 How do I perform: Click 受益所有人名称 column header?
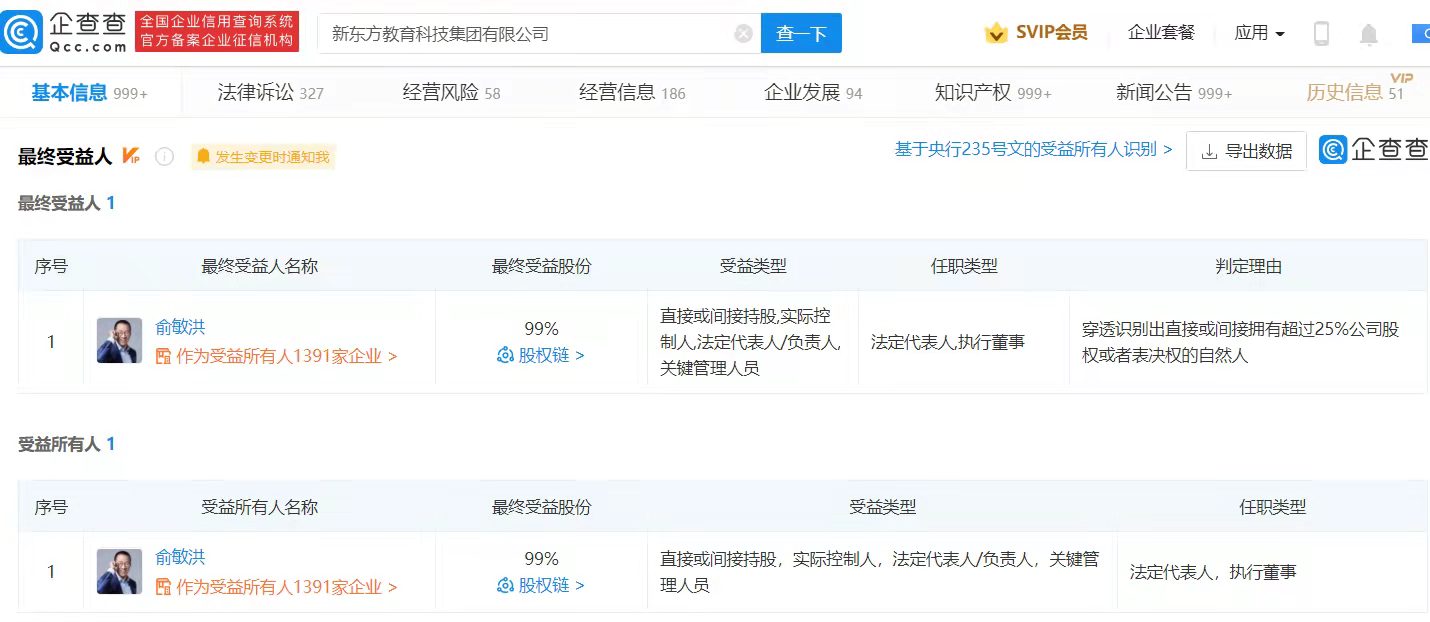[x=260, y=506]
